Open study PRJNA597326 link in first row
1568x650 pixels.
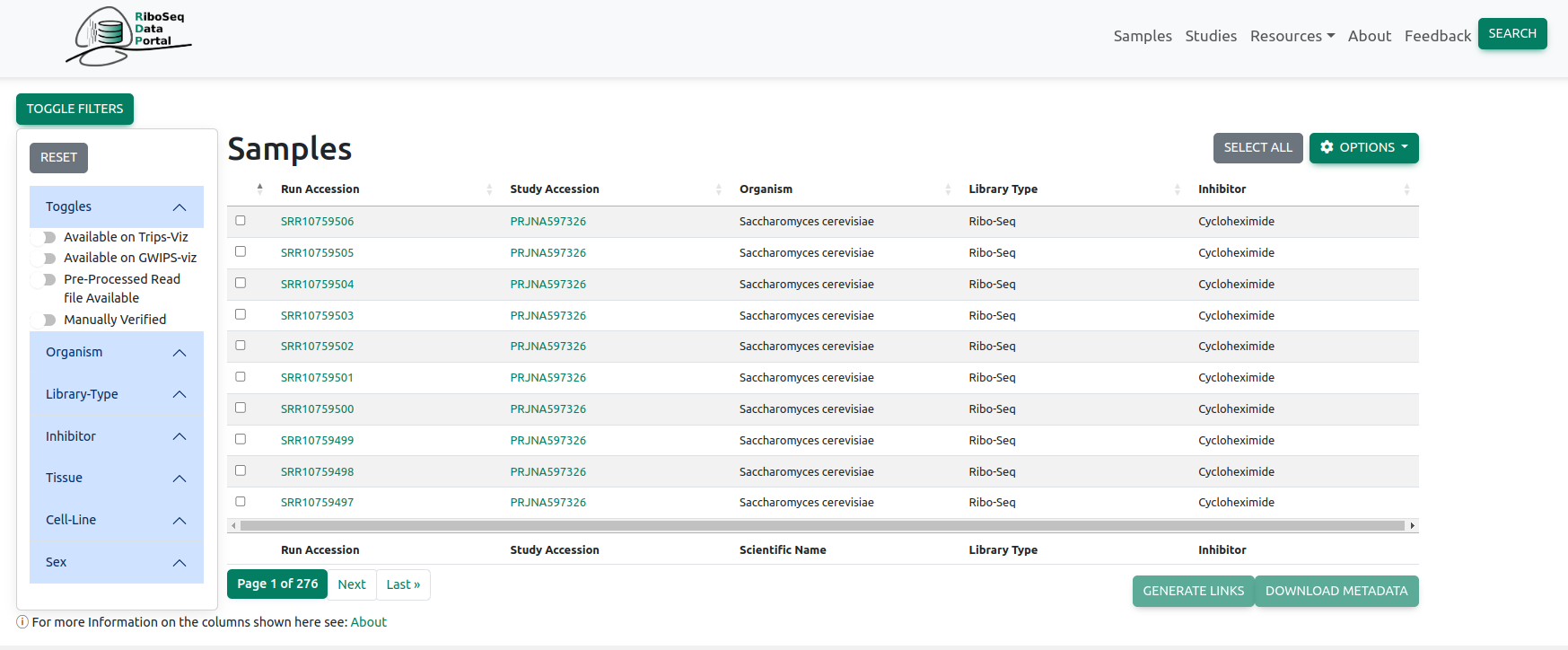click(x=547, y=222)
